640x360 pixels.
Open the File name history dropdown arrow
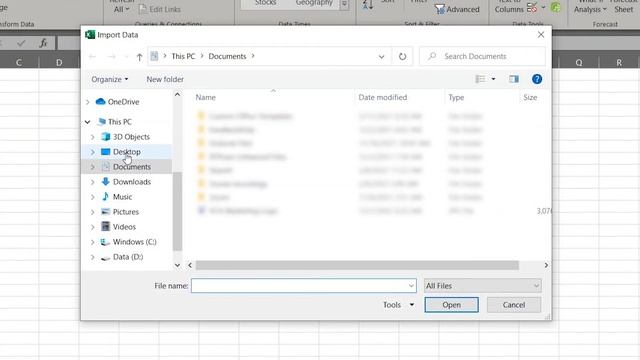point(411,286)
